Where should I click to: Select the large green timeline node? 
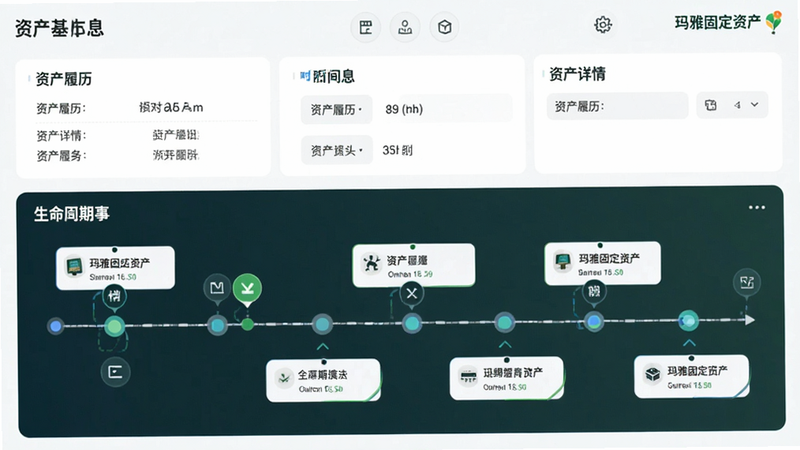tap(114, 327)
